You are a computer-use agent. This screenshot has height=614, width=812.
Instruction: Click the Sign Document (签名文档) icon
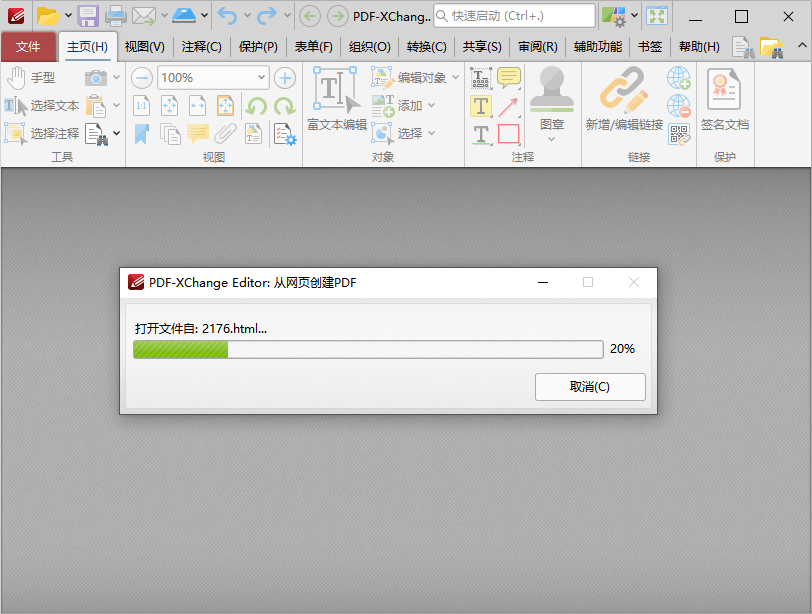(724, 95)
